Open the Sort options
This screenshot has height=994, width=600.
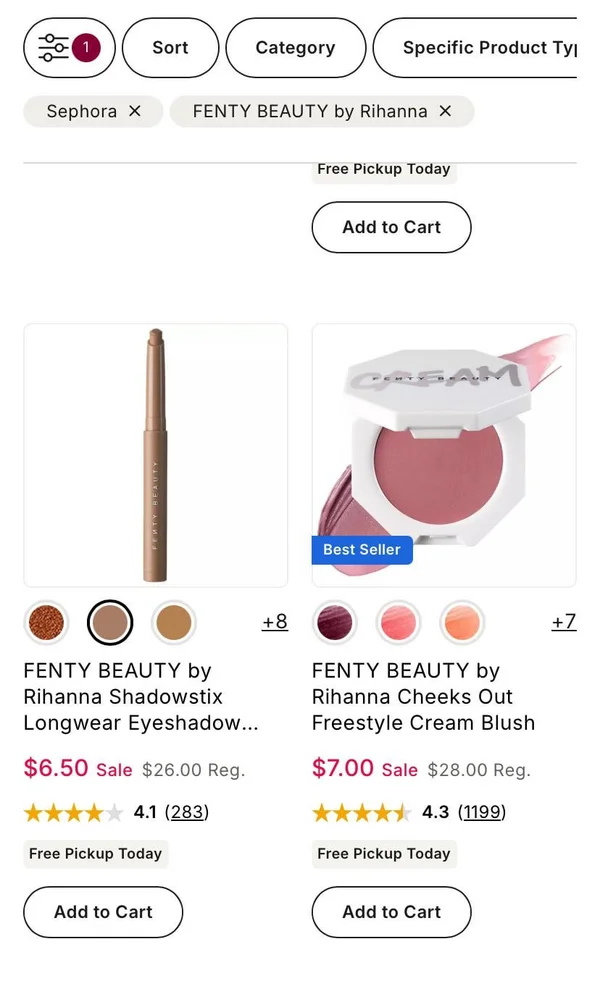(170, 47)
